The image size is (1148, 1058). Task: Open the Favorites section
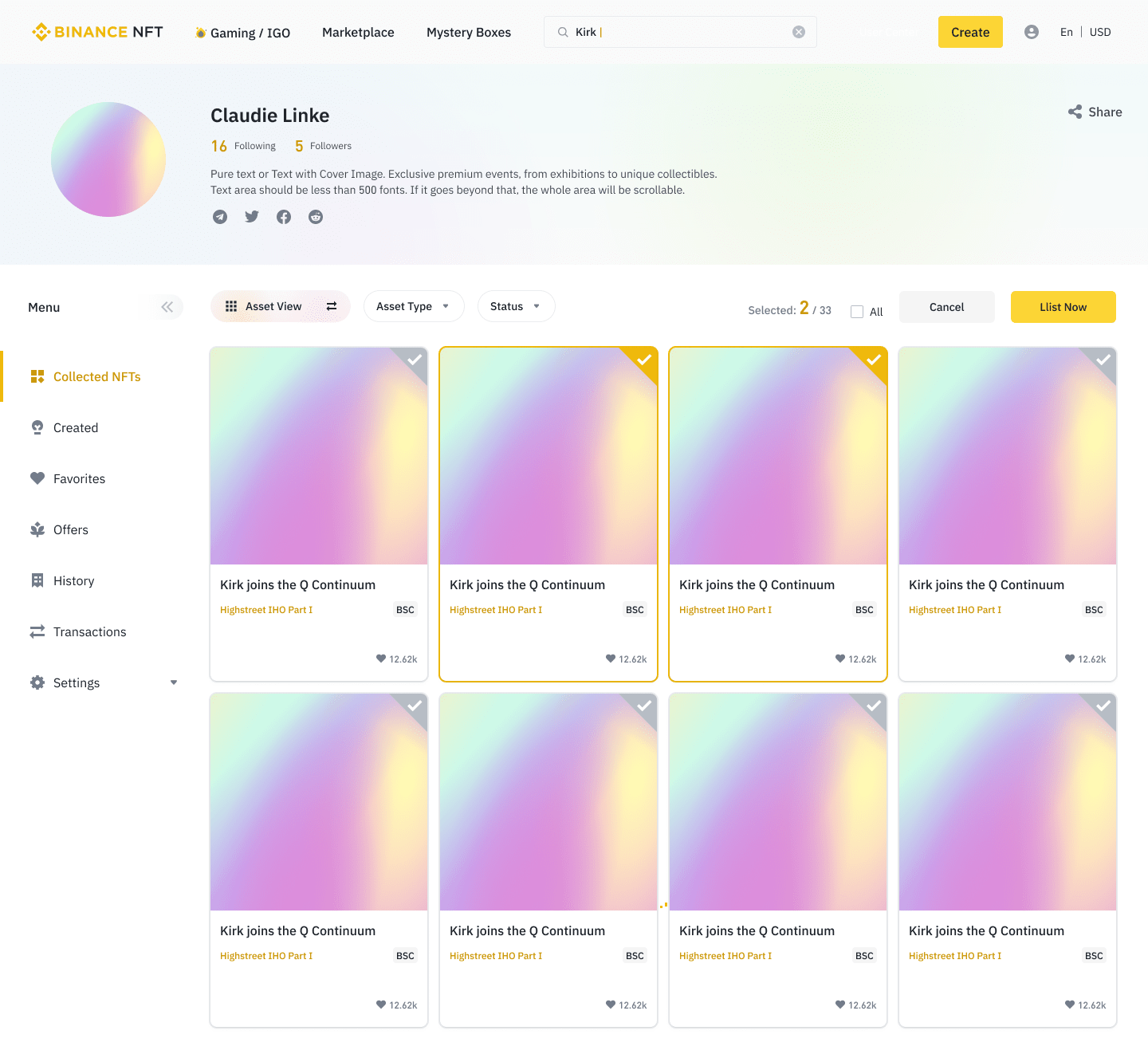click(x=79, y=478)
